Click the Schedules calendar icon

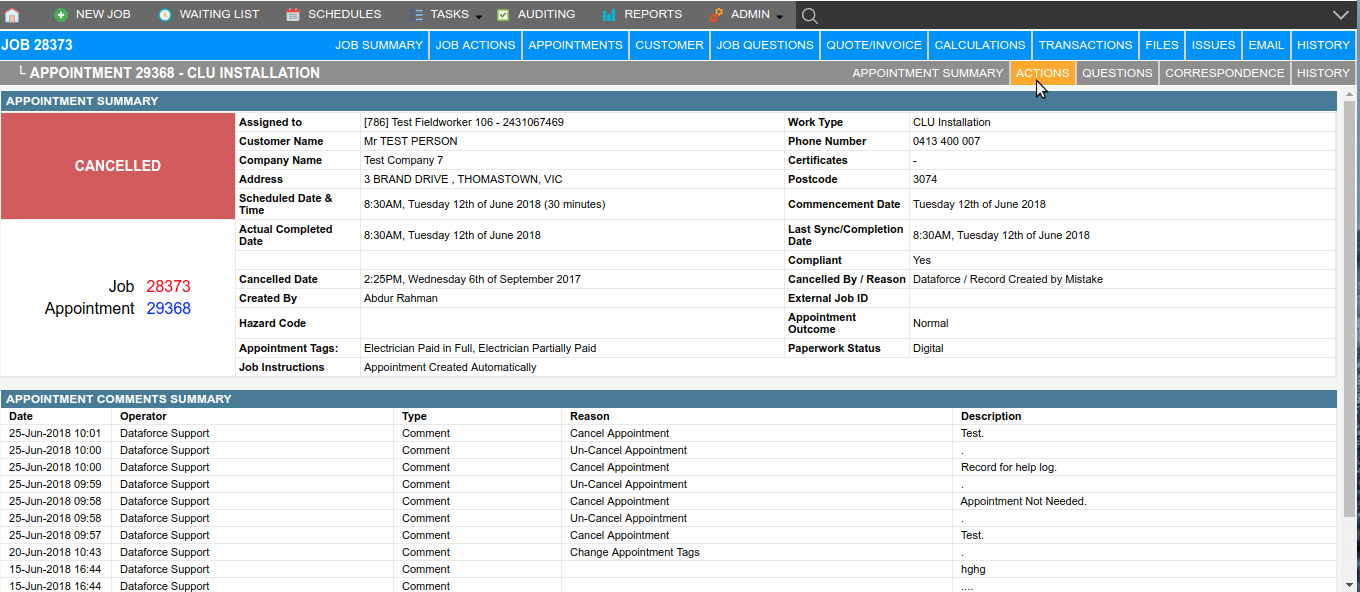(293, 15)
